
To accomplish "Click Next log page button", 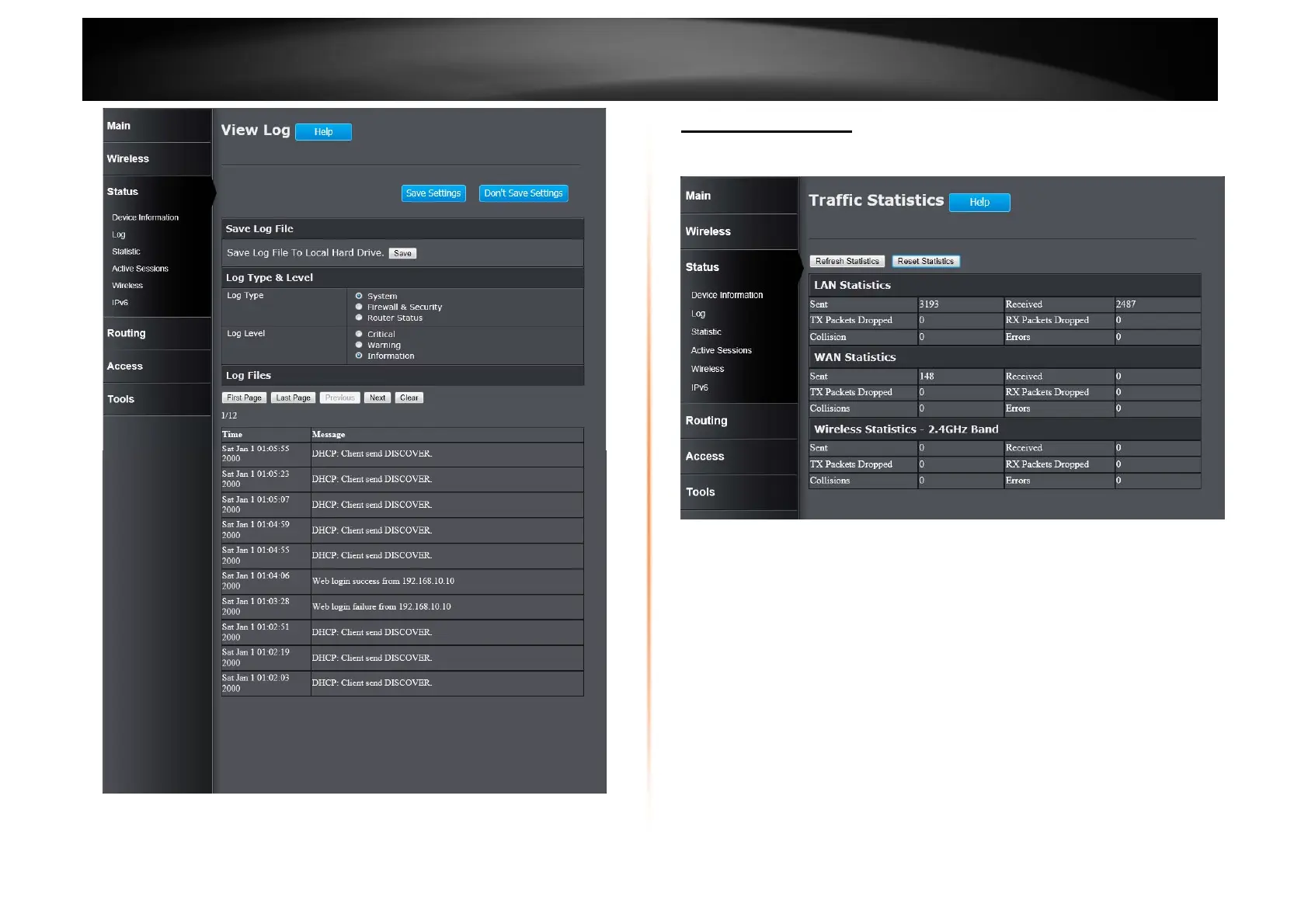I will coord(377,398).
